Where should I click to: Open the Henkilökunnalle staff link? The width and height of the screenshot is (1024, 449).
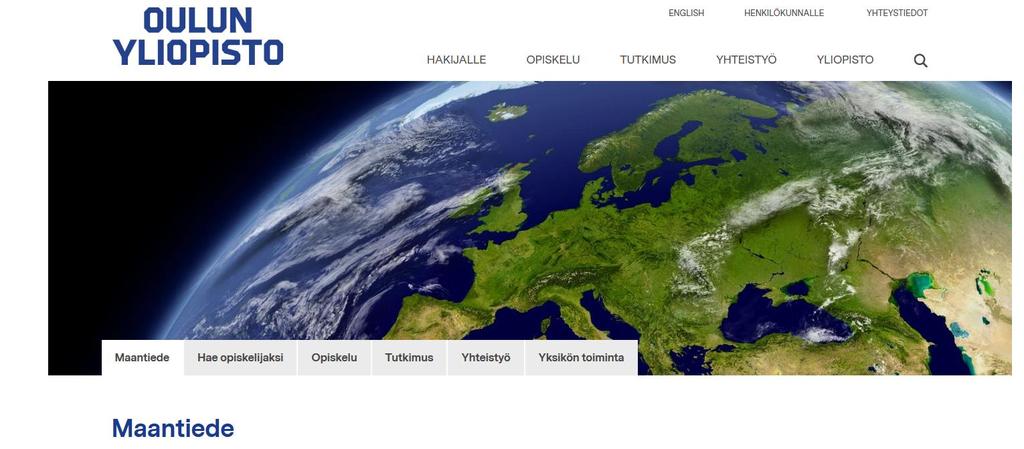pos(784,13)
